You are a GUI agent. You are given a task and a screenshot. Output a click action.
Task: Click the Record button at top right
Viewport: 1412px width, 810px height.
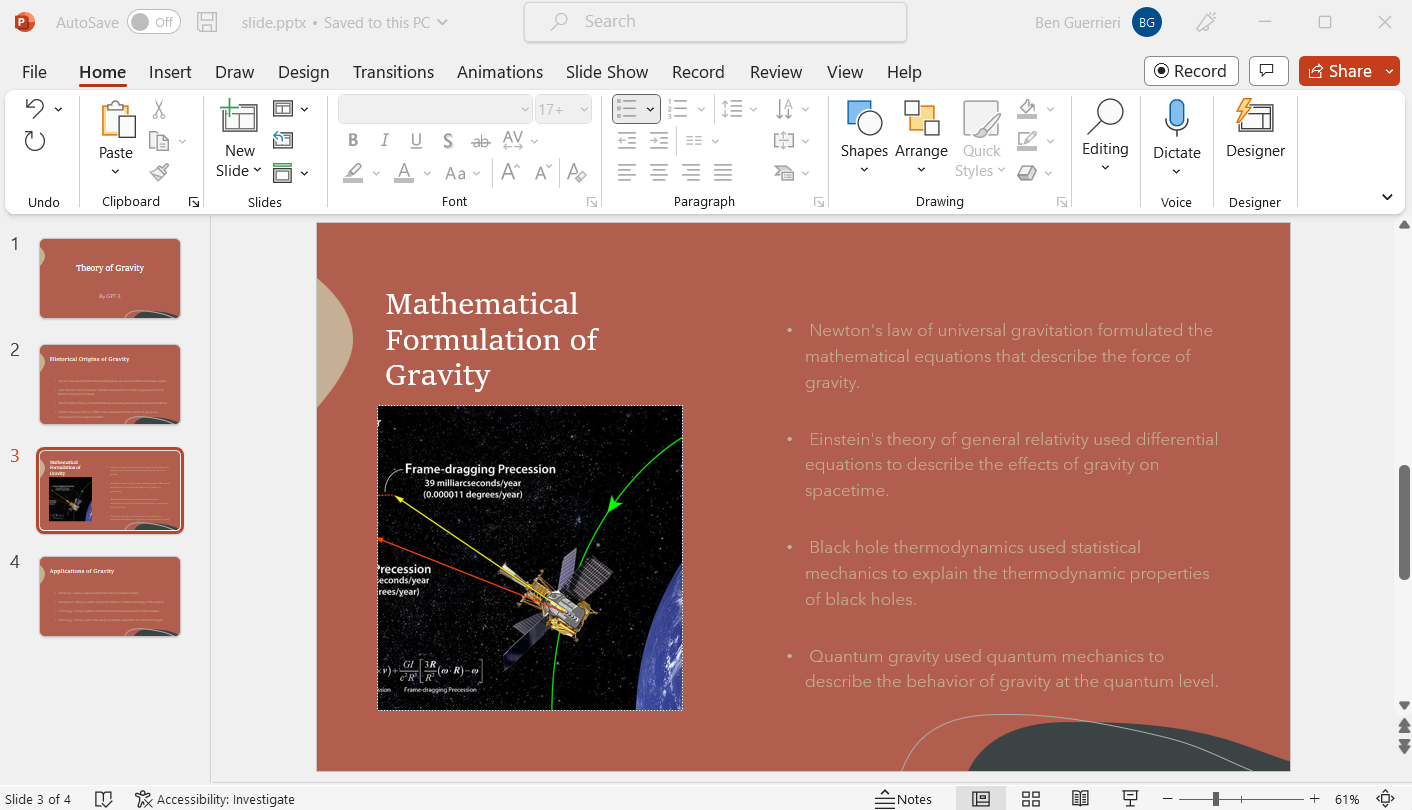1191,71
